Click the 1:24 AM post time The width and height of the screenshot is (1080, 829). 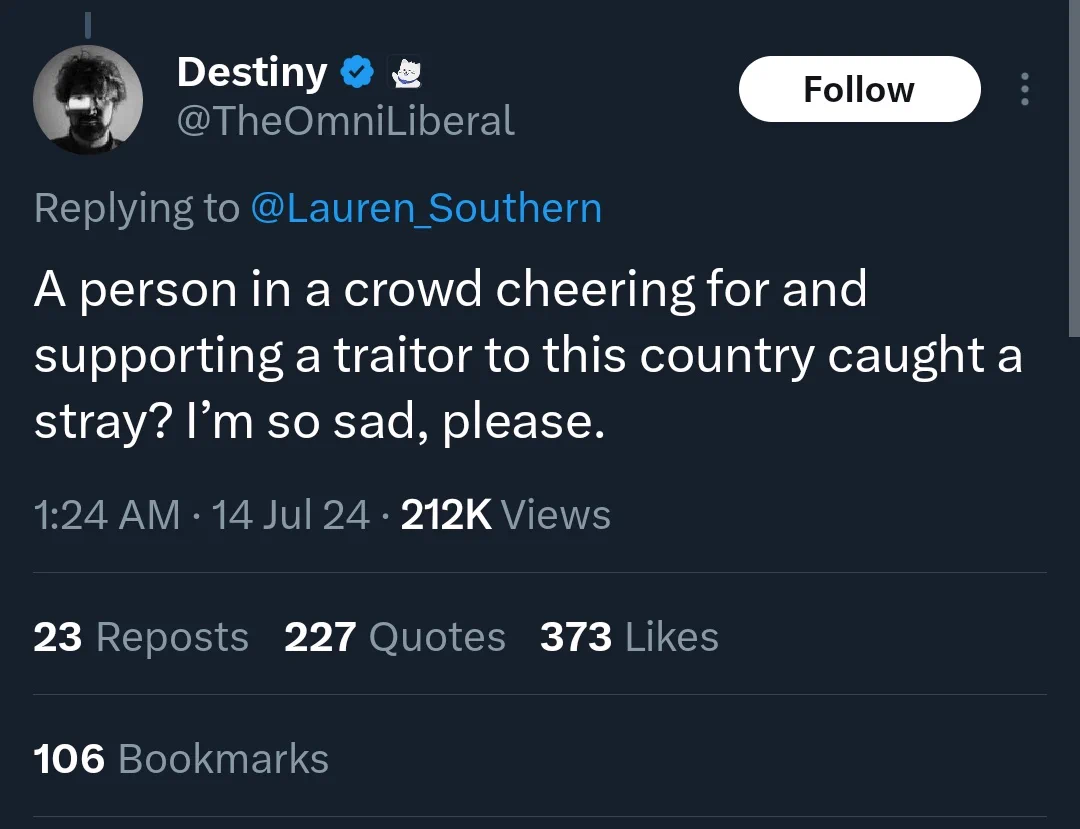[107, 514]
